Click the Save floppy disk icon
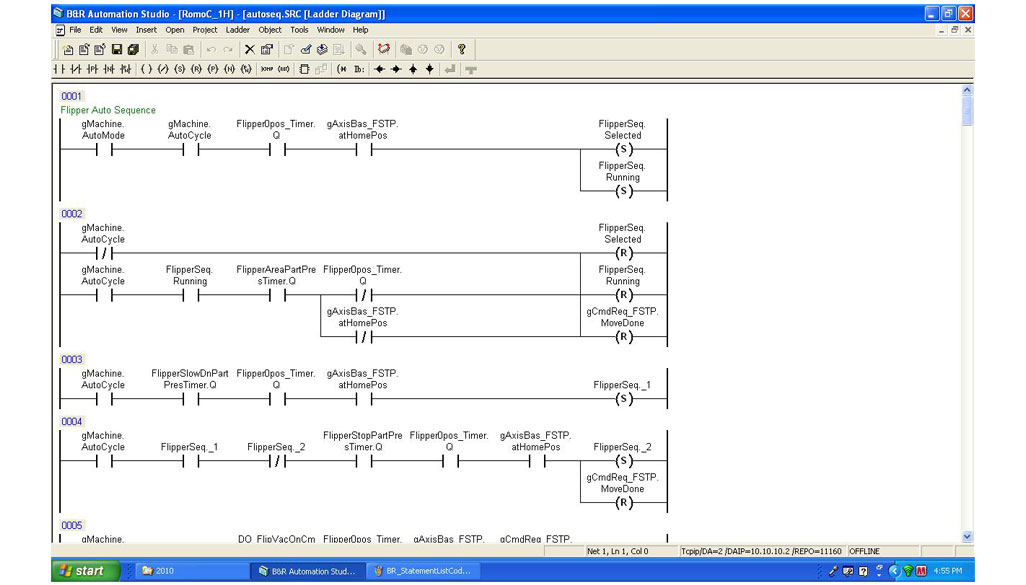 117,49
